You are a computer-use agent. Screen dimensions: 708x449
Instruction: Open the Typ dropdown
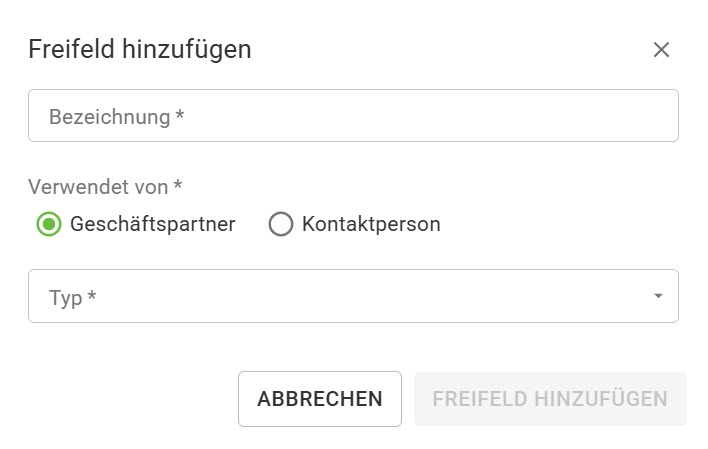point(353,296)
